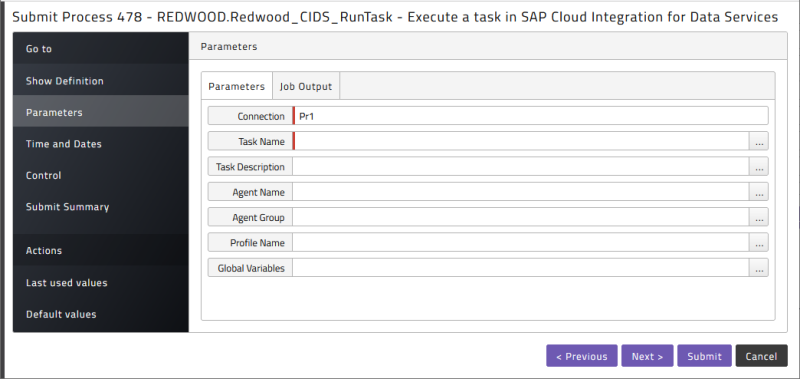Click the Task Description field label
This screenshot has width=800, height=379.
[250, 167]
